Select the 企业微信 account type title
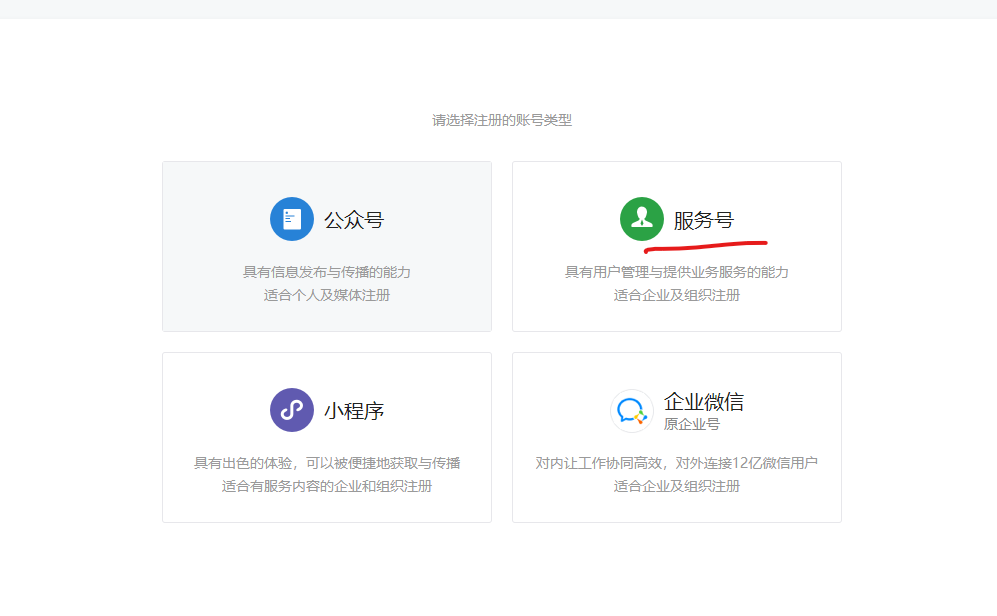Image resolution: width=997 pixels, height=616 pixels. (x=704, y=401)
